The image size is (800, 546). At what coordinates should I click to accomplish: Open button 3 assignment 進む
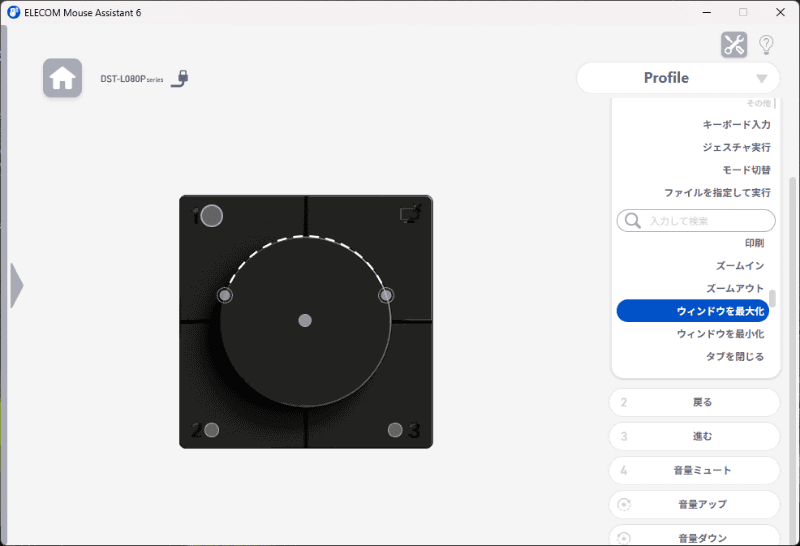(694, 436)
